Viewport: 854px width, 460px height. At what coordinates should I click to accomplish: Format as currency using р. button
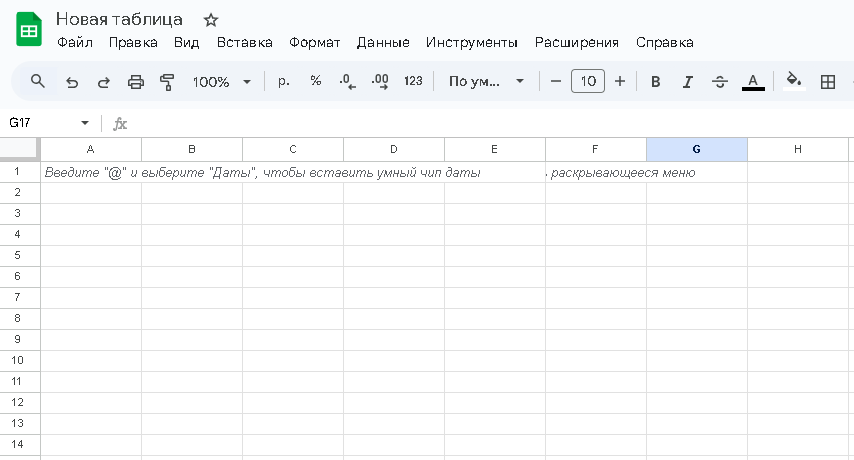click(283, 82)
